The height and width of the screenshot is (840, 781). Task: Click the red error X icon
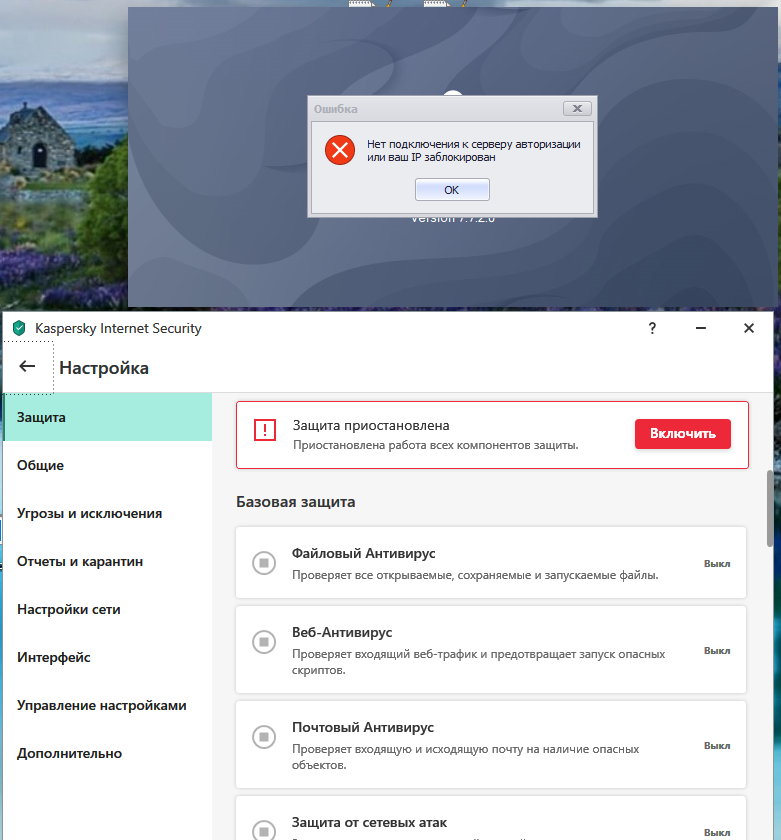(x=340, y=150)
